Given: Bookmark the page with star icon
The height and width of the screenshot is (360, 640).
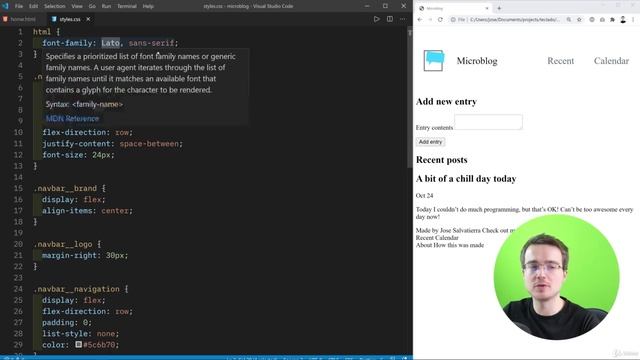Looking at the screenshot, I should 579,20.
